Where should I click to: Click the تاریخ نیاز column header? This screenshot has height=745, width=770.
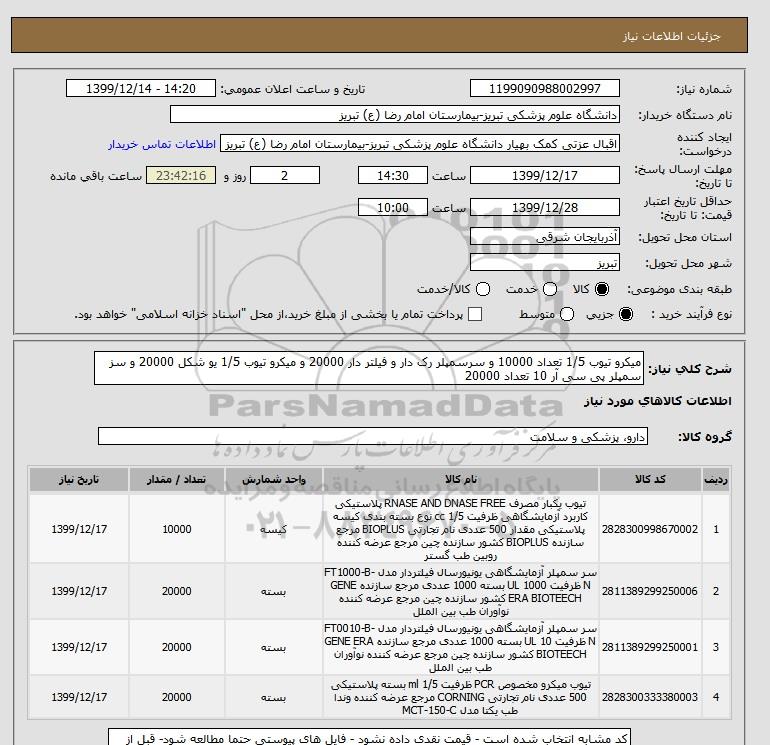point(79,479)
